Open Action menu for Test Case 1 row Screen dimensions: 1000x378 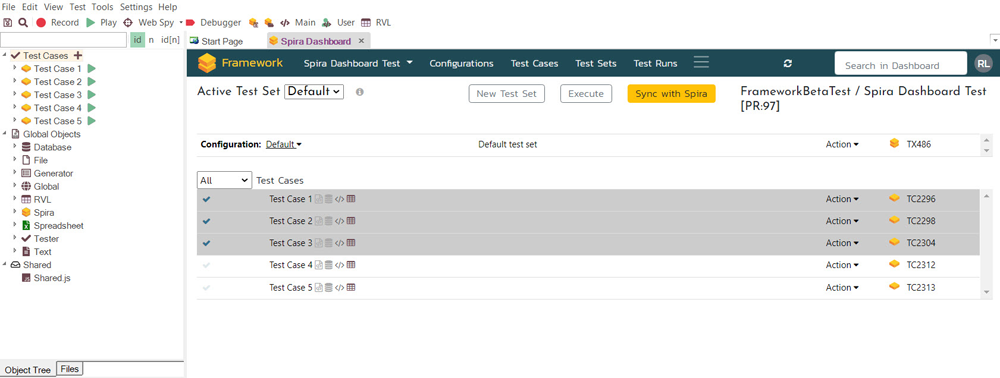(x=842, y=199)
